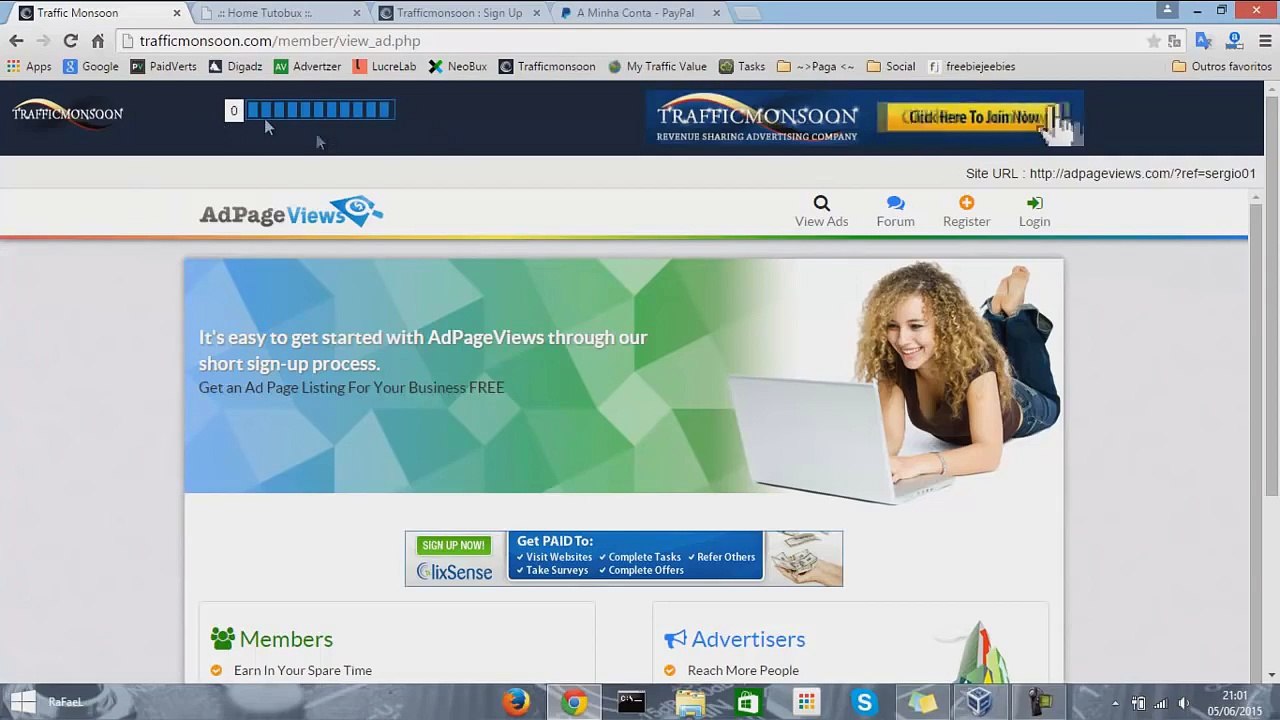The image size is (1280, 720).
Task: Click the Click Here To Join Now banner button
Action: 973,117
